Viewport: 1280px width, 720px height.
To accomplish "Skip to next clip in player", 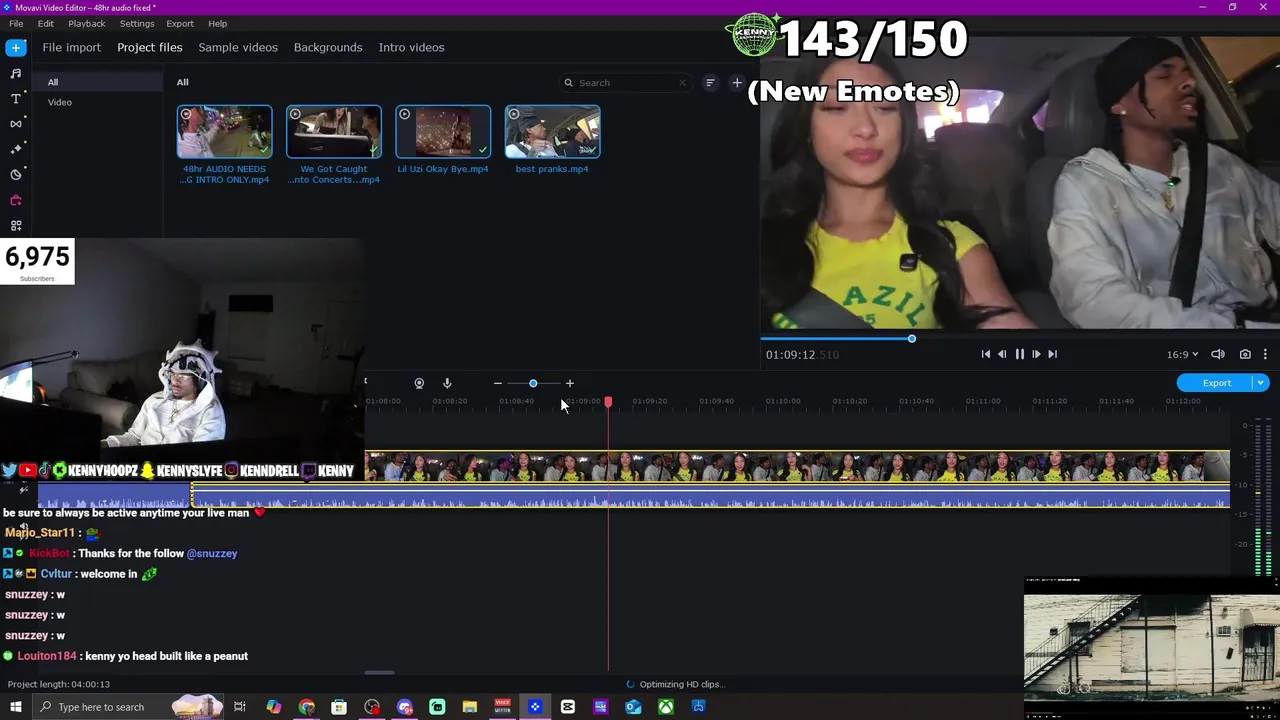I will pyautogui.click(x=1052, y=354).
